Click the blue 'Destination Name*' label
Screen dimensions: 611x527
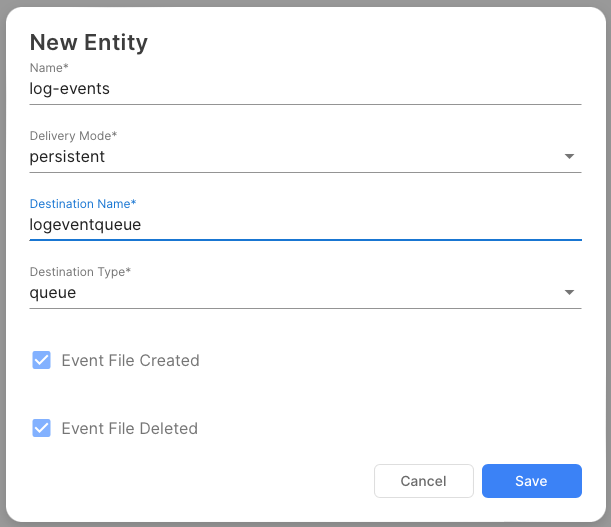pyautogui.click(x=83, y=203)
